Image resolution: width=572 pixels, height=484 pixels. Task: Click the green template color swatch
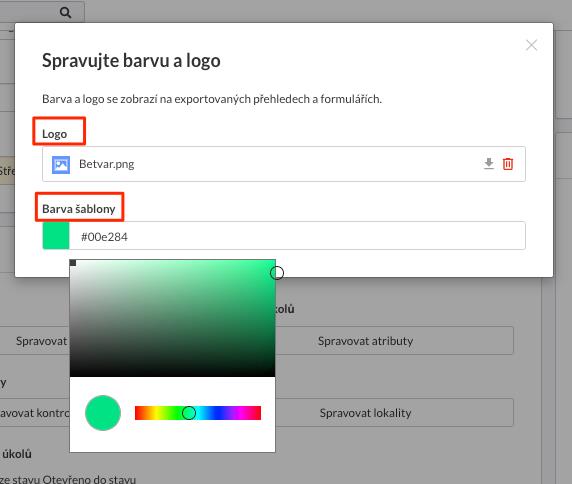click(x=56, y=236)
